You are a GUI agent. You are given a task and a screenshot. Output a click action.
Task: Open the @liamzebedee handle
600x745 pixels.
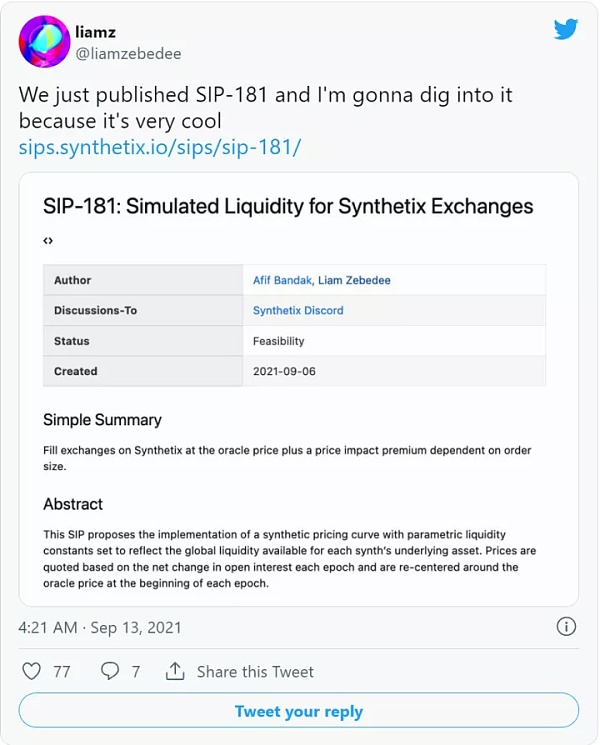tap(128, 53)
